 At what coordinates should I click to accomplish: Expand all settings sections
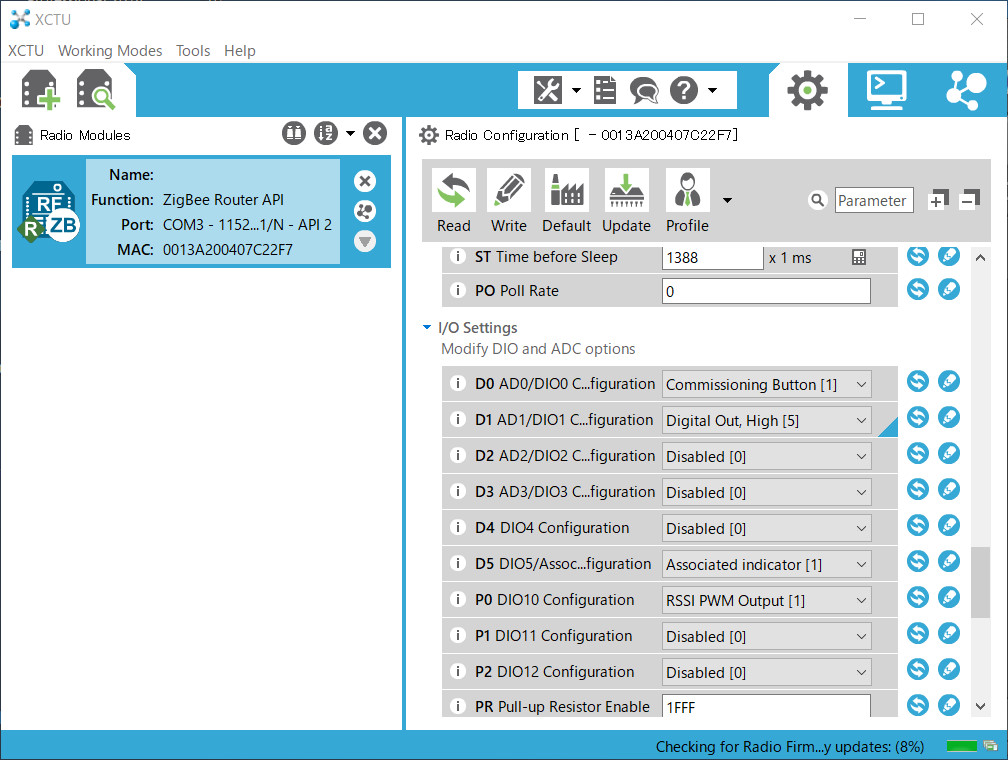[939, 200]
